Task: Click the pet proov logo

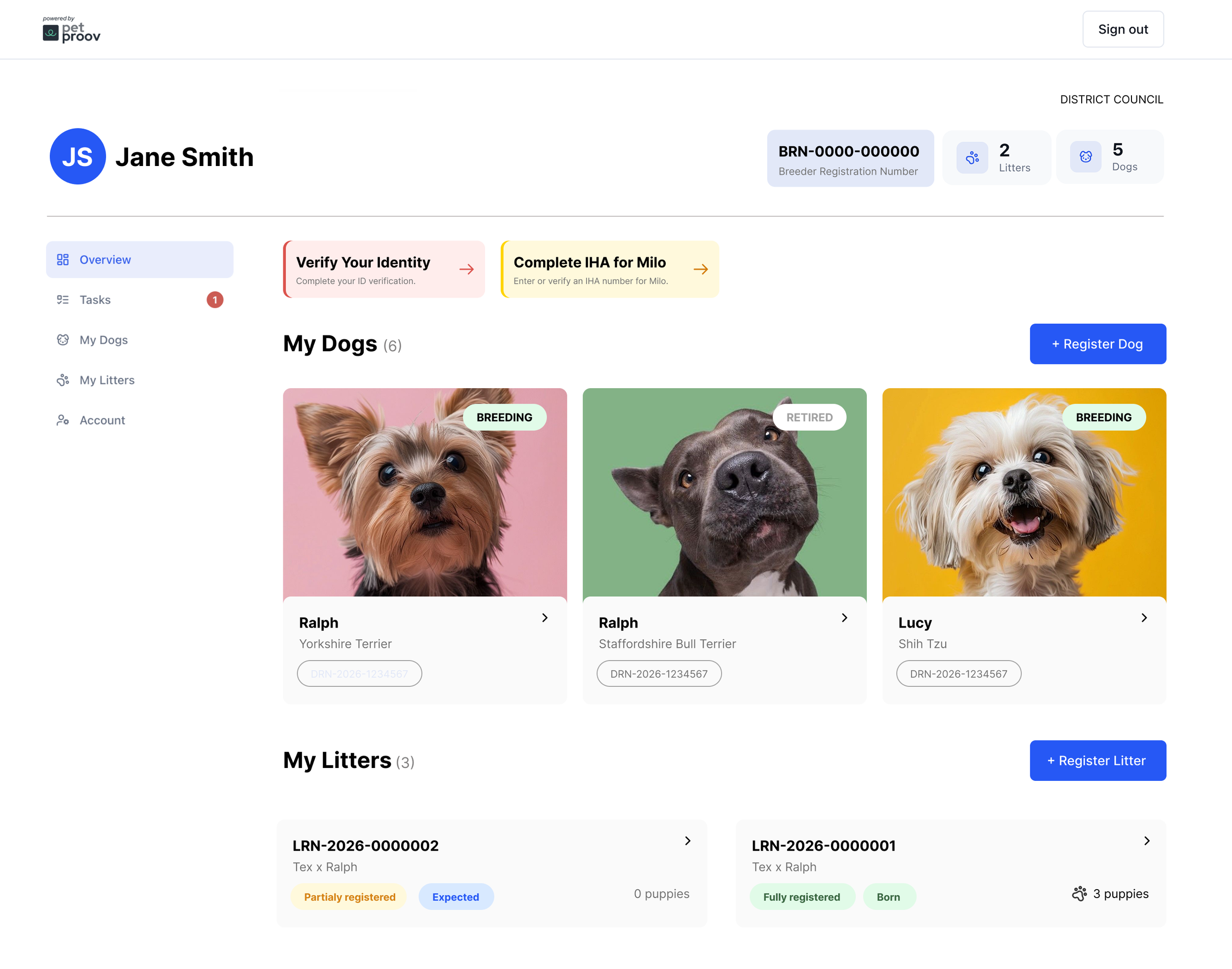Action: coord(71,30)
